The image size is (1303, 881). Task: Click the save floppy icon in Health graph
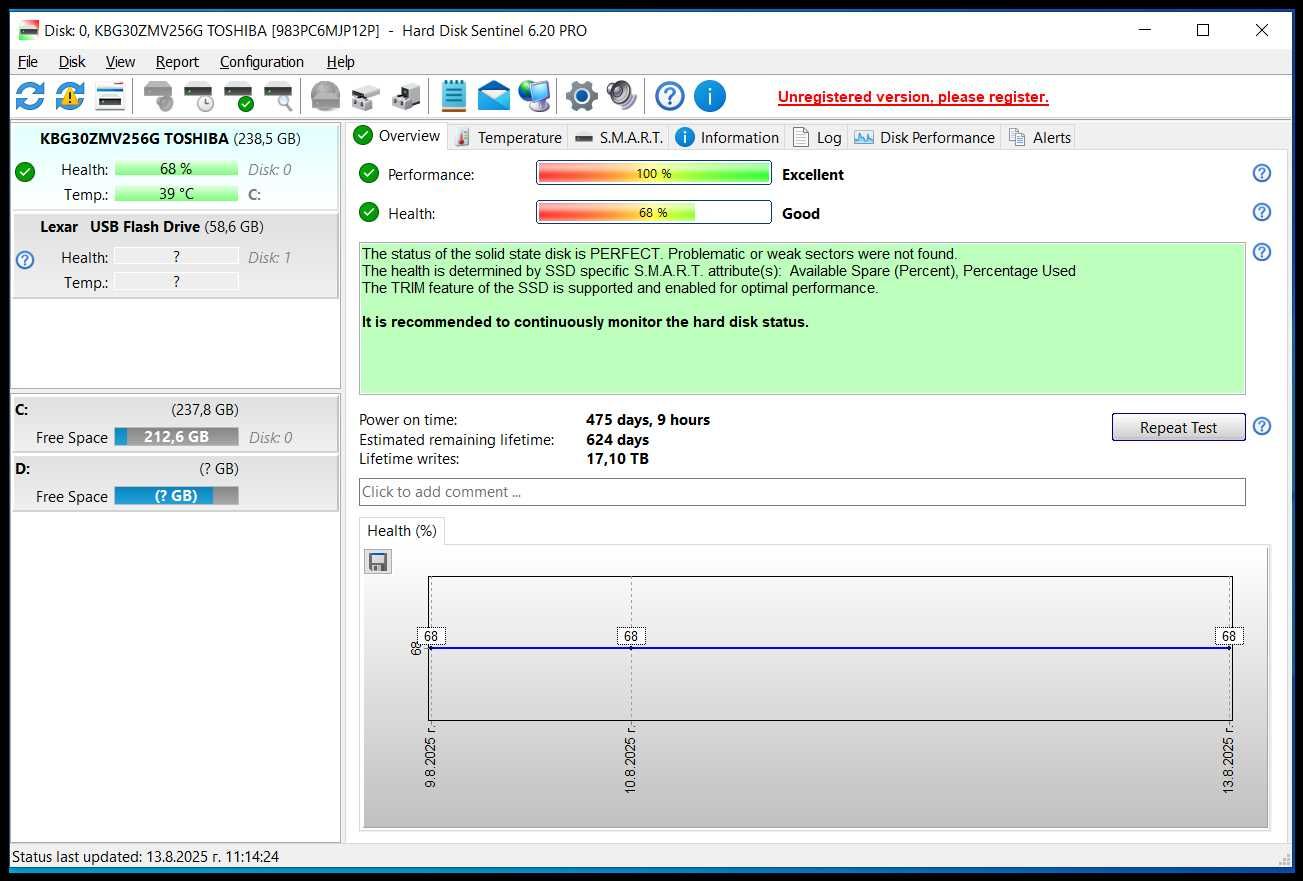(378, 561)
